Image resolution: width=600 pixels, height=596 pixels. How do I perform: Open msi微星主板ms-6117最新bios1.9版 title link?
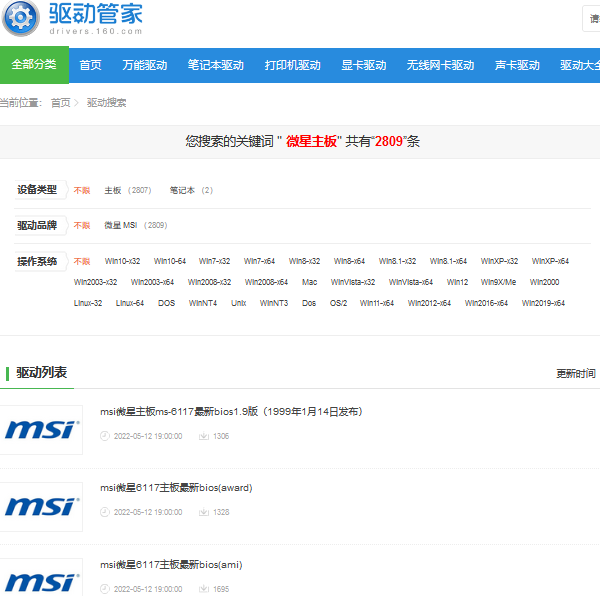232,412
